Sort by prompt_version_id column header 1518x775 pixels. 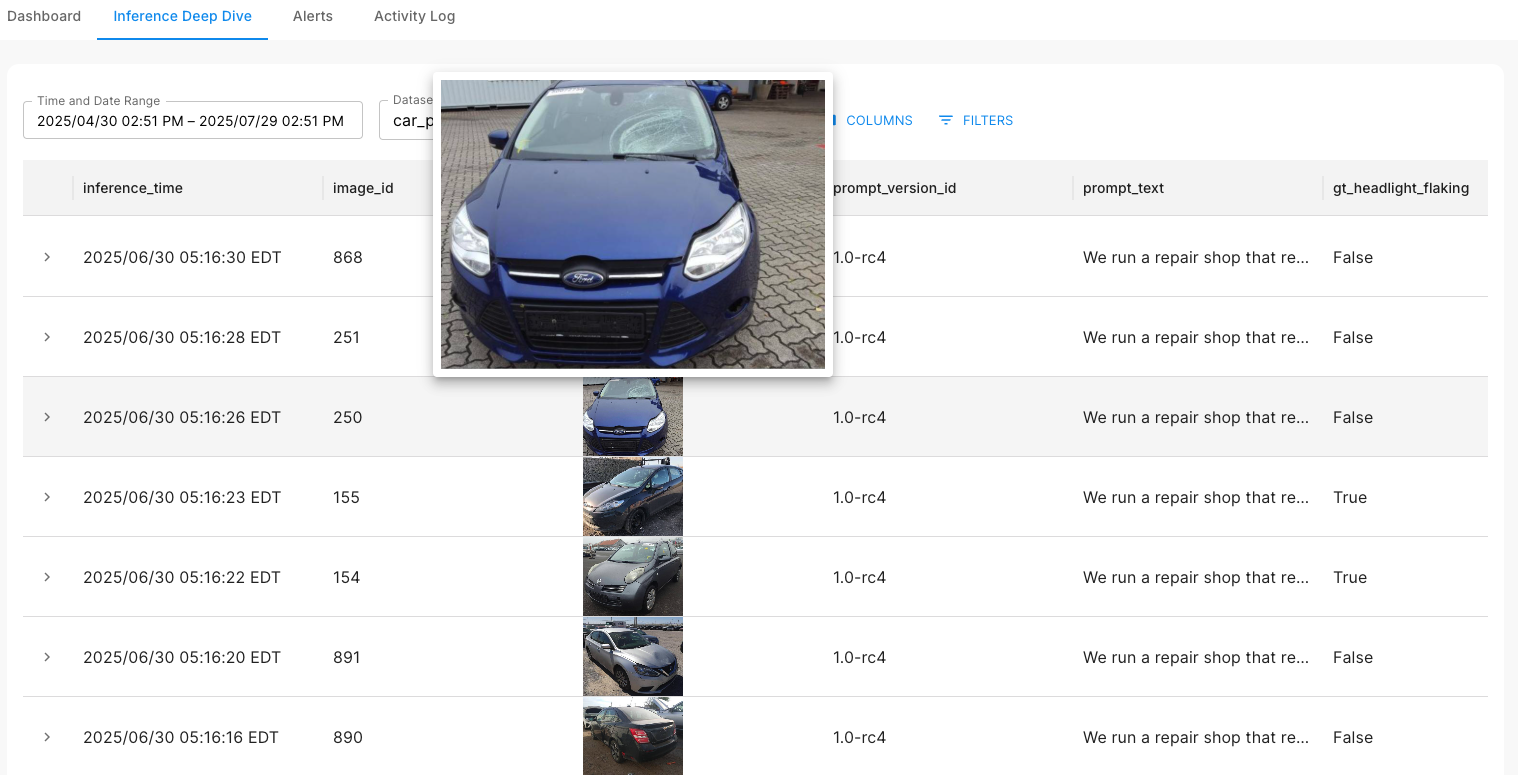point(894,188)
